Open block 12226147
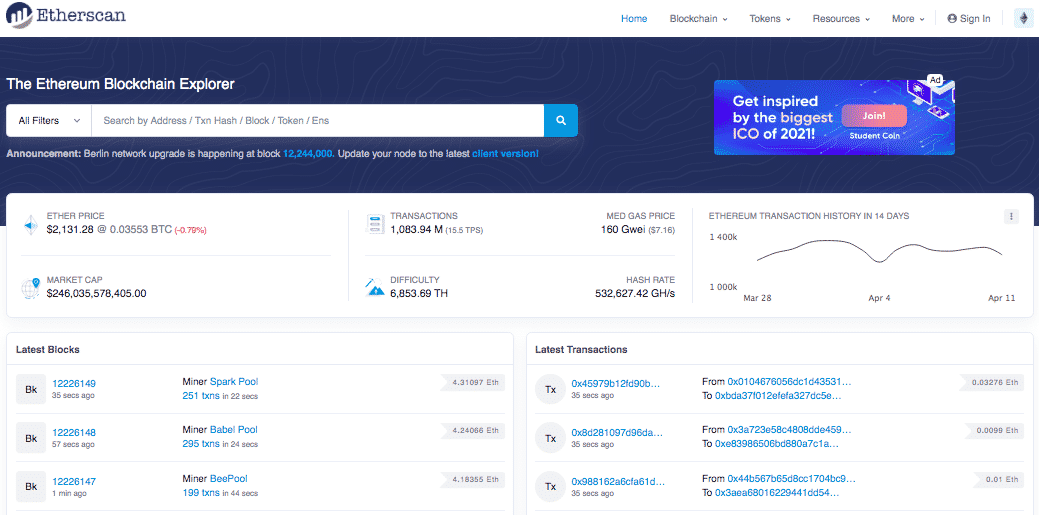The width and height of the screenshot is (1039, 515). coord(74,481)
